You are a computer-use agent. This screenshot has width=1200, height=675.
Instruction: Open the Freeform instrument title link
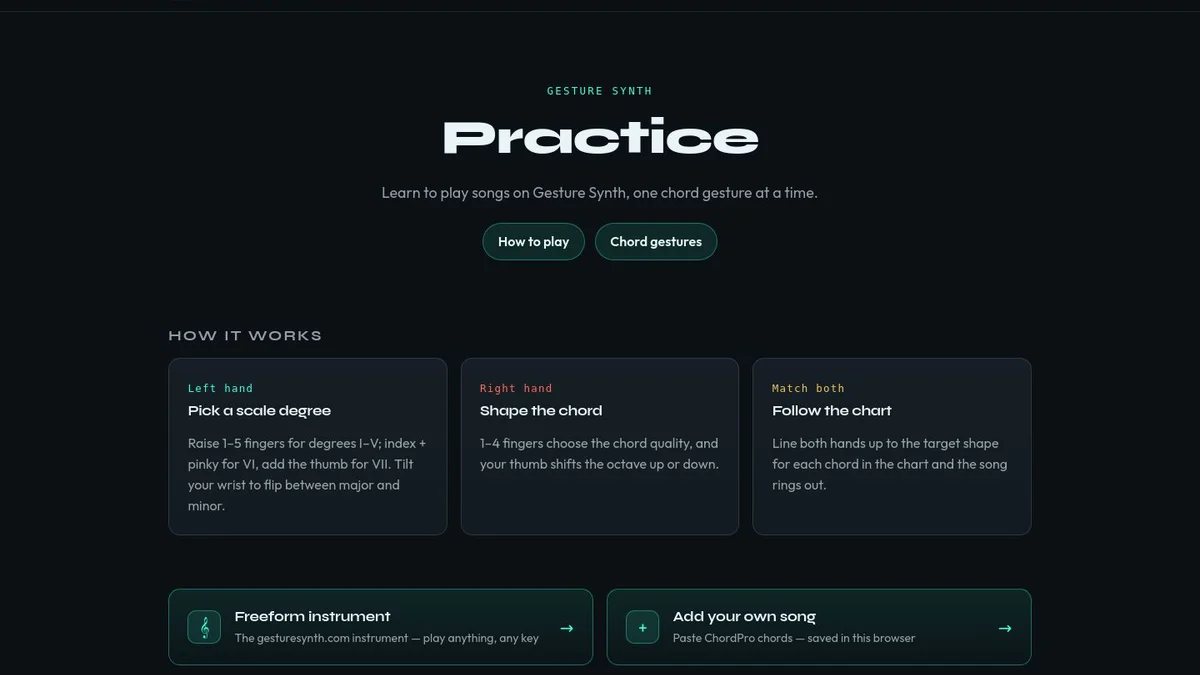312,617
